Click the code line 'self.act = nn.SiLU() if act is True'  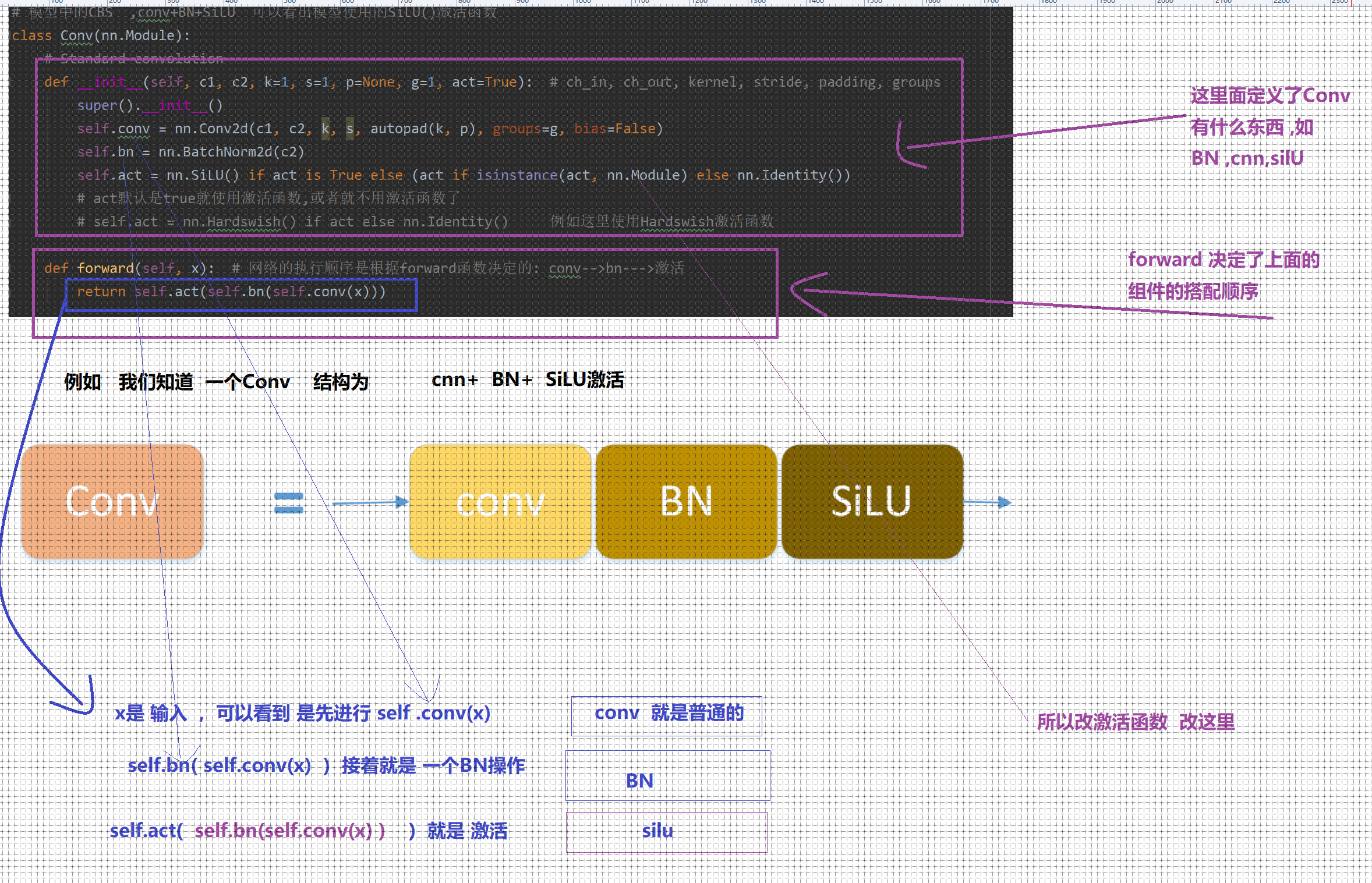pos(464,175)
